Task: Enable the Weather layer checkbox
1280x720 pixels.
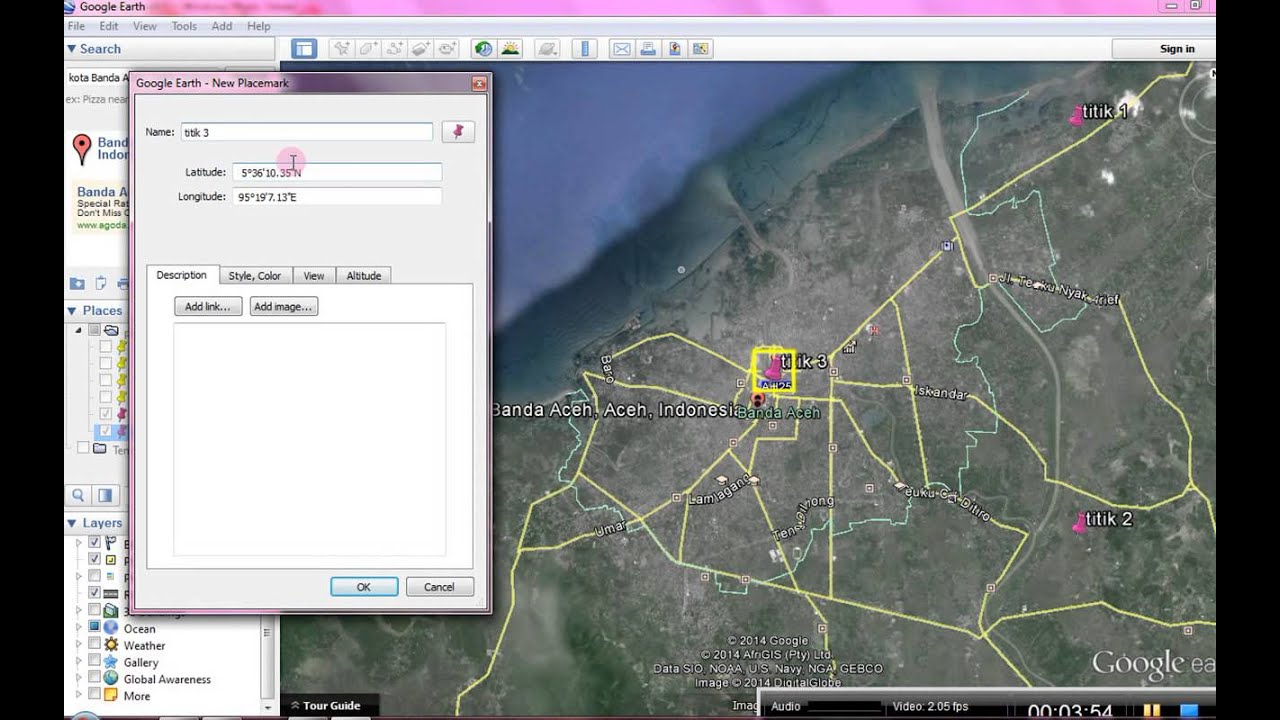Action: click(x=94, y=645)
